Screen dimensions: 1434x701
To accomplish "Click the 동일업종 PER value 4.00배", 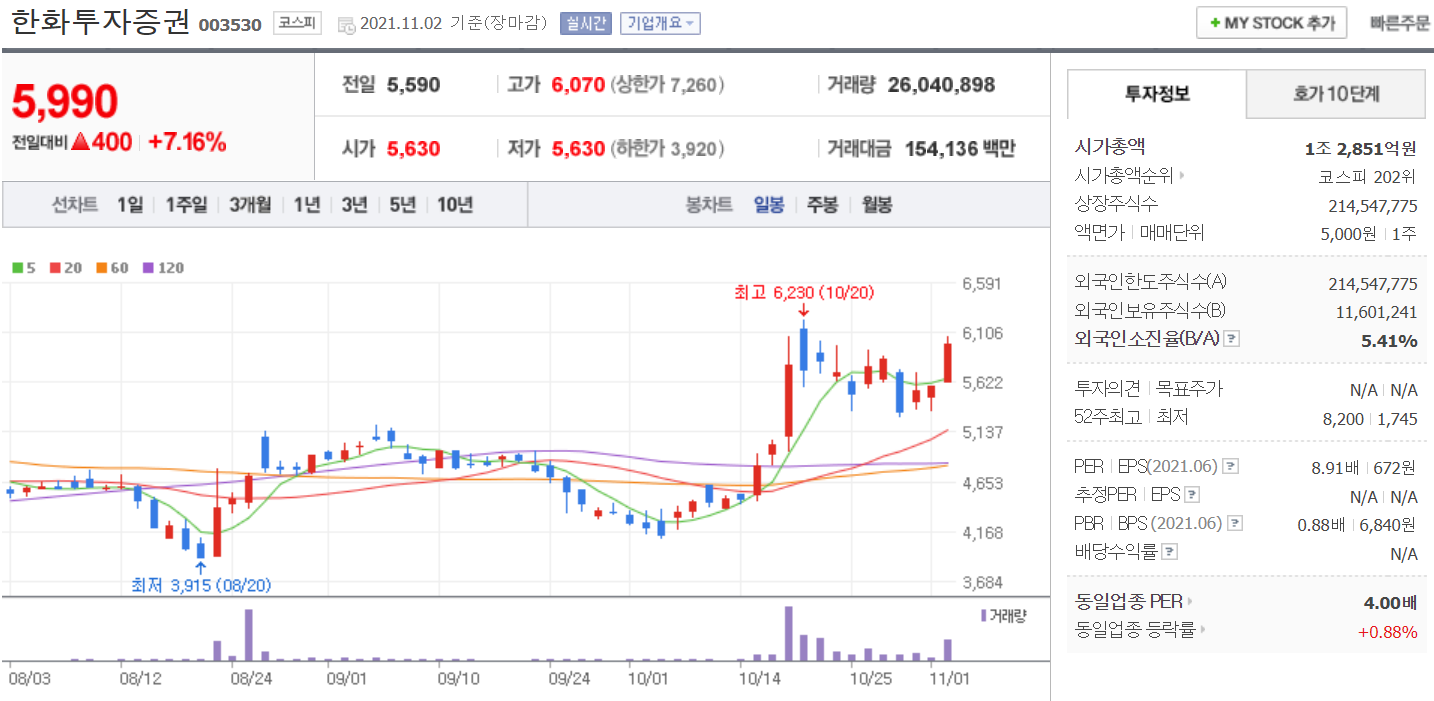I will 1390,603.
